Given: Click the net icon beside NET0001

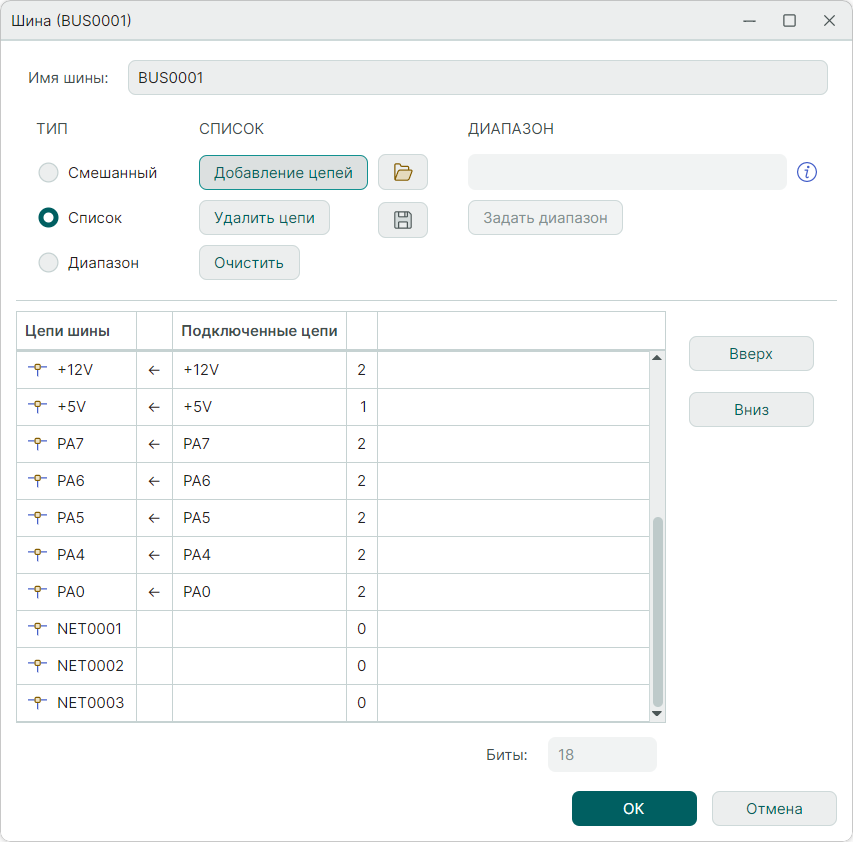Looking at the screenshot, I should click(38, 629).
